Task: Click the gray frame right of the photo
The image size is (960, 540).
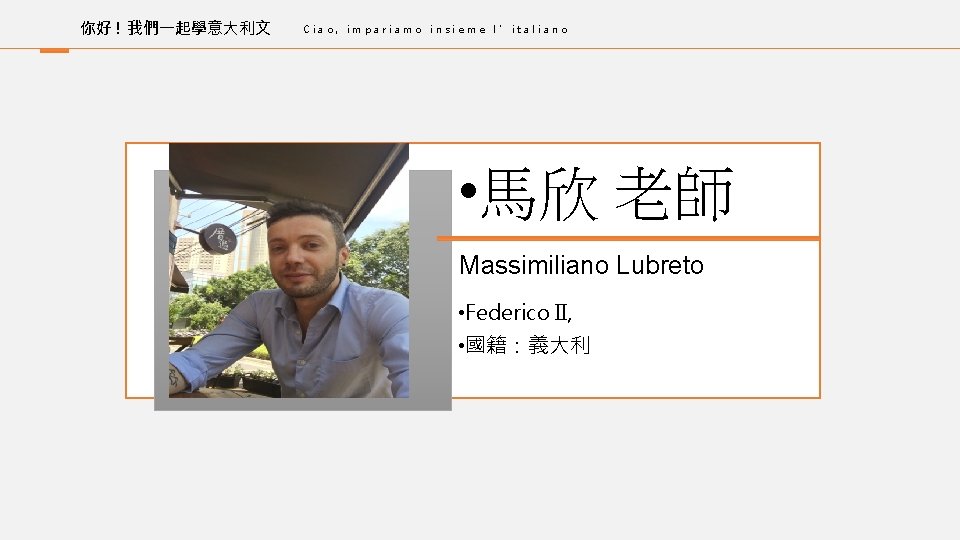Action: (430, 290)
